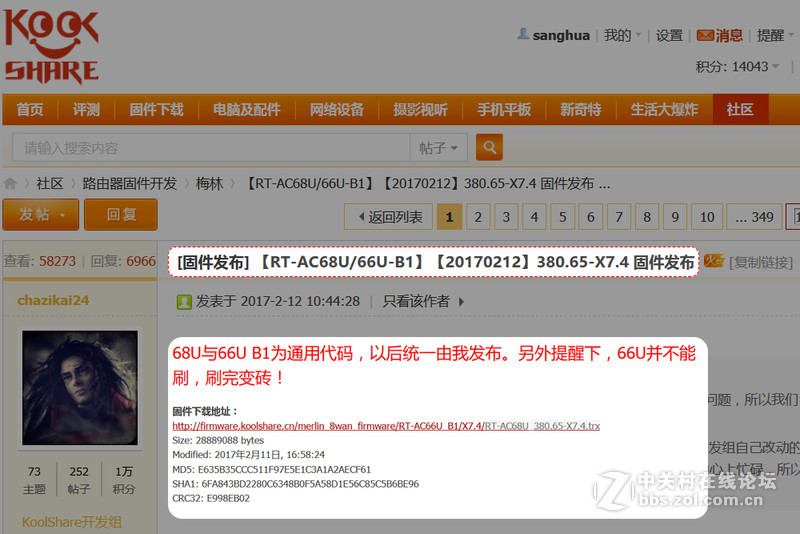The width and height of the screenshot is (800, 534).
Task: Switch to 电脑及配件 tab
Action: pyautogui.click(x=246, y=109)
